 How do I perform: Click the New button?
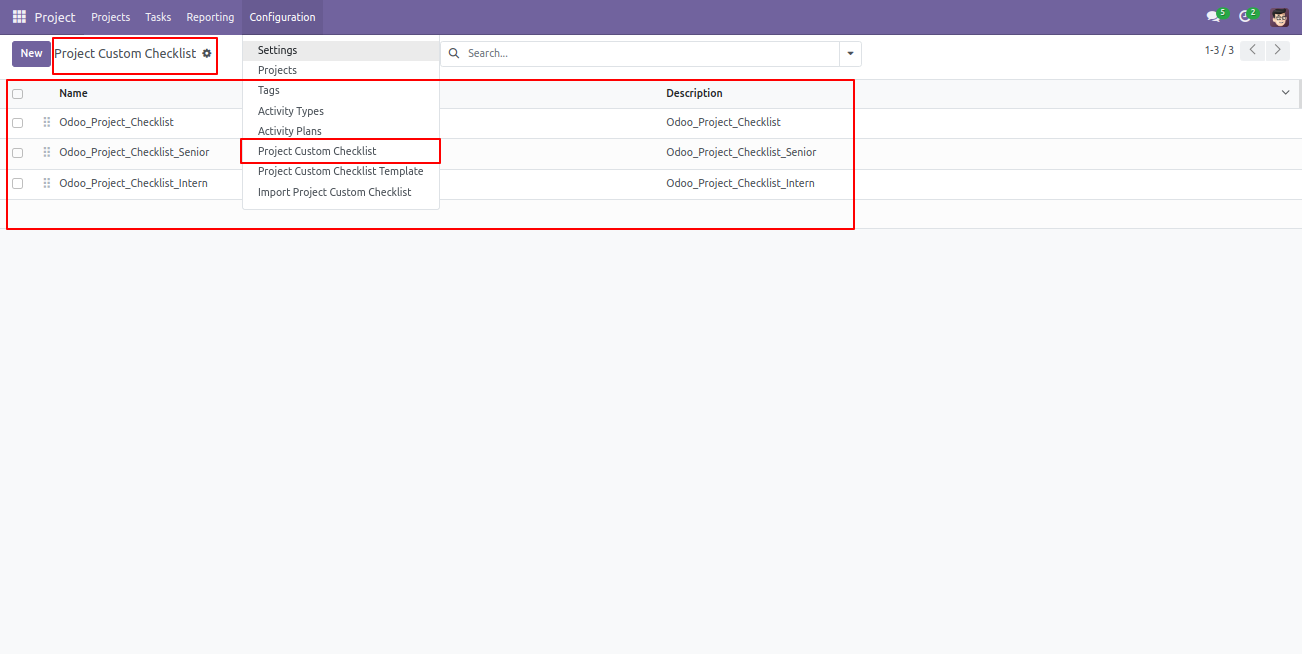click(x=31, y=54)
